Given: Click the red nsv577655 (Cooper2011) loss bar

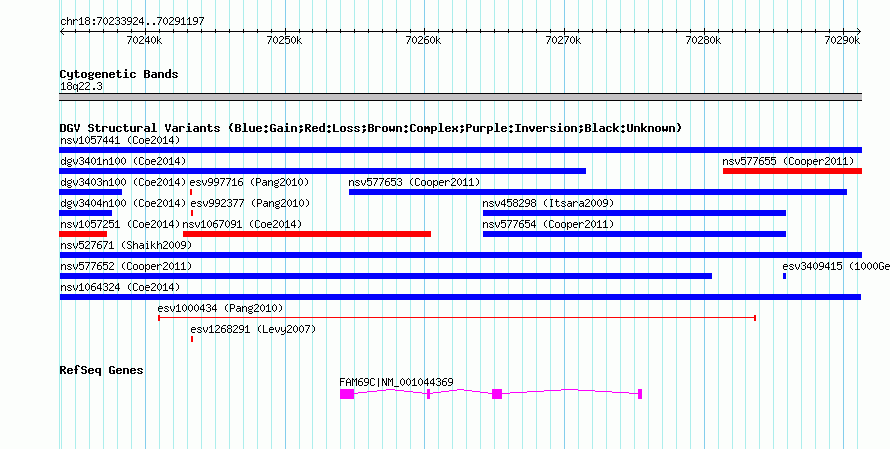Looking at the screenshot, I should [792, 171].
